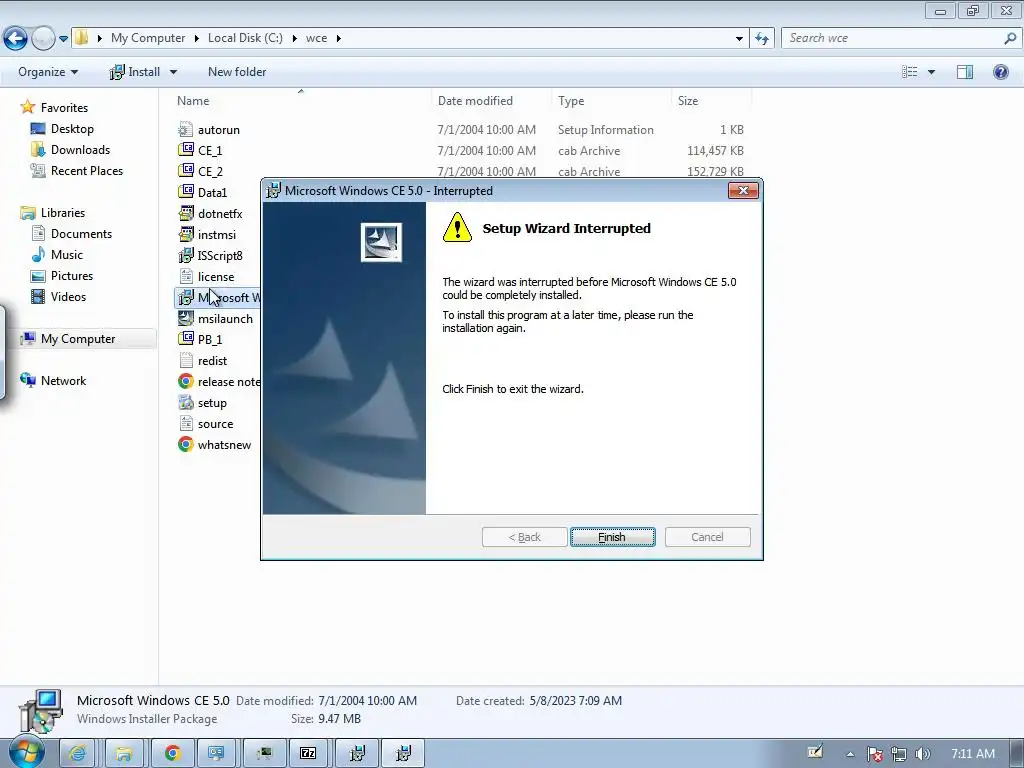
Task: Select the autorun file icon
Action: tap(185, 129)
